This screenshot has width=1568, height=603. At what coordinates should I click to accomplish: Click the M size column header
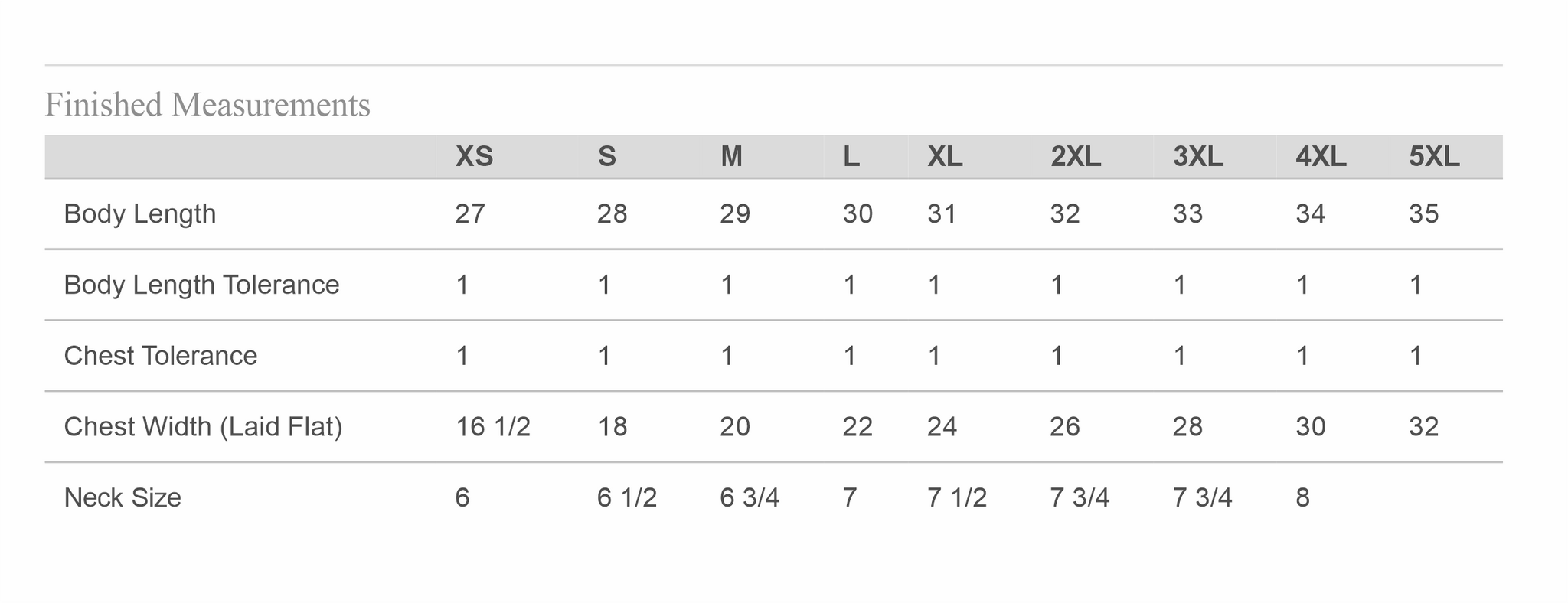[731, 157]
